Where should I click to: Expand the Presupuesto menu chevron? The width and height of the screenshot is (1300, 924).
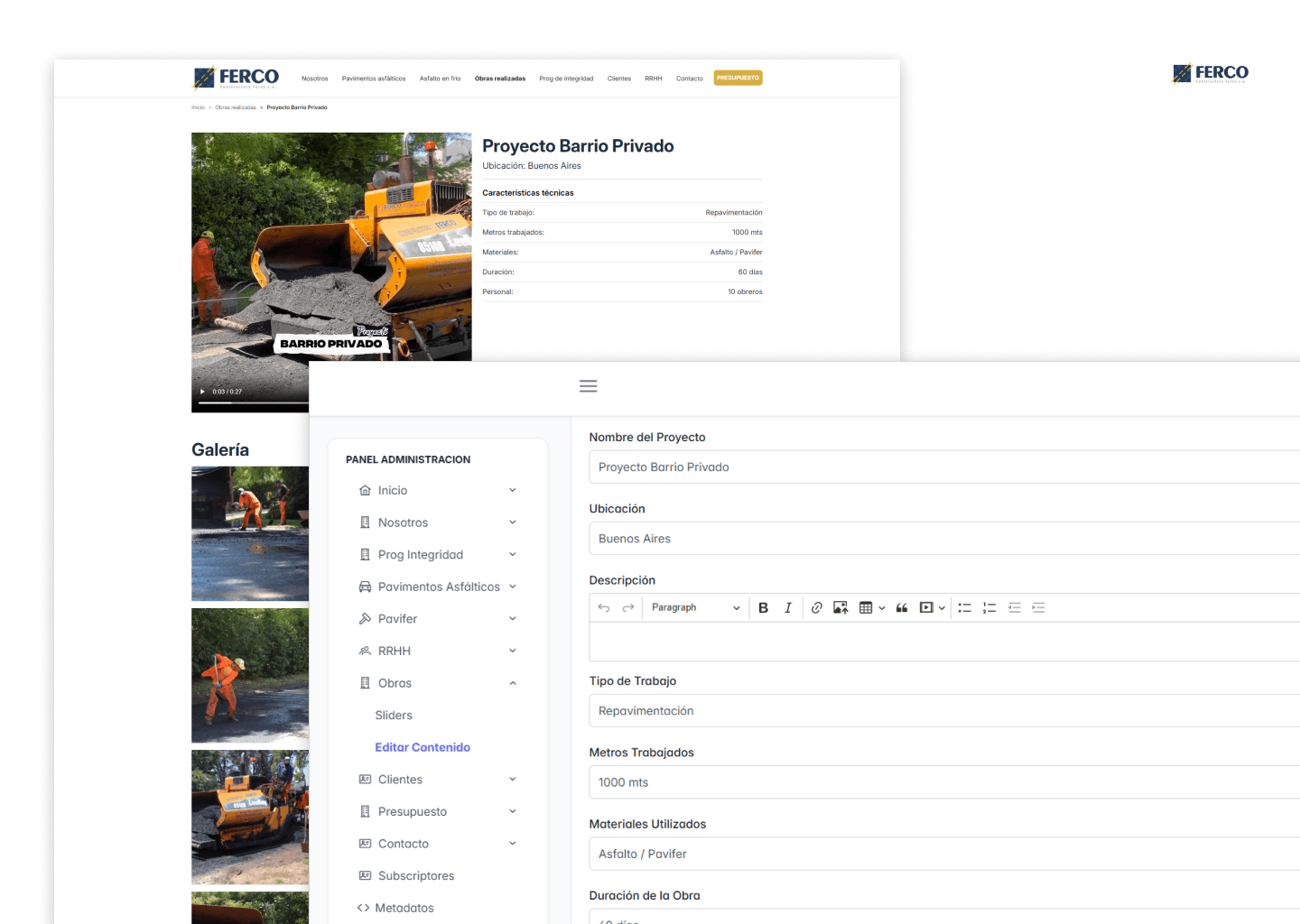[513, 811]
